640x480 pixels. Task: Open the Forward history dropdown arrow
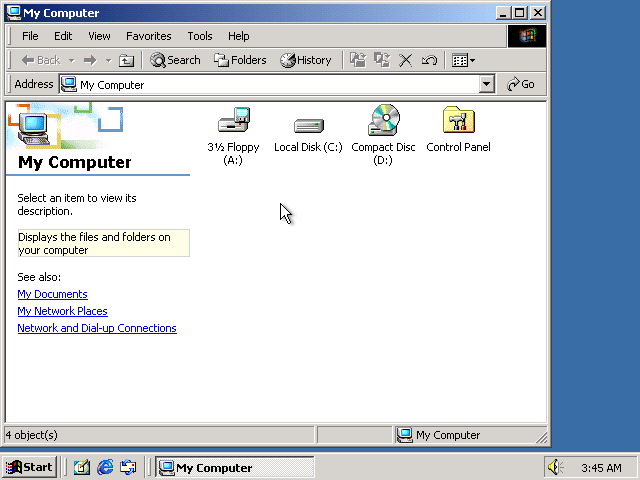108,60
